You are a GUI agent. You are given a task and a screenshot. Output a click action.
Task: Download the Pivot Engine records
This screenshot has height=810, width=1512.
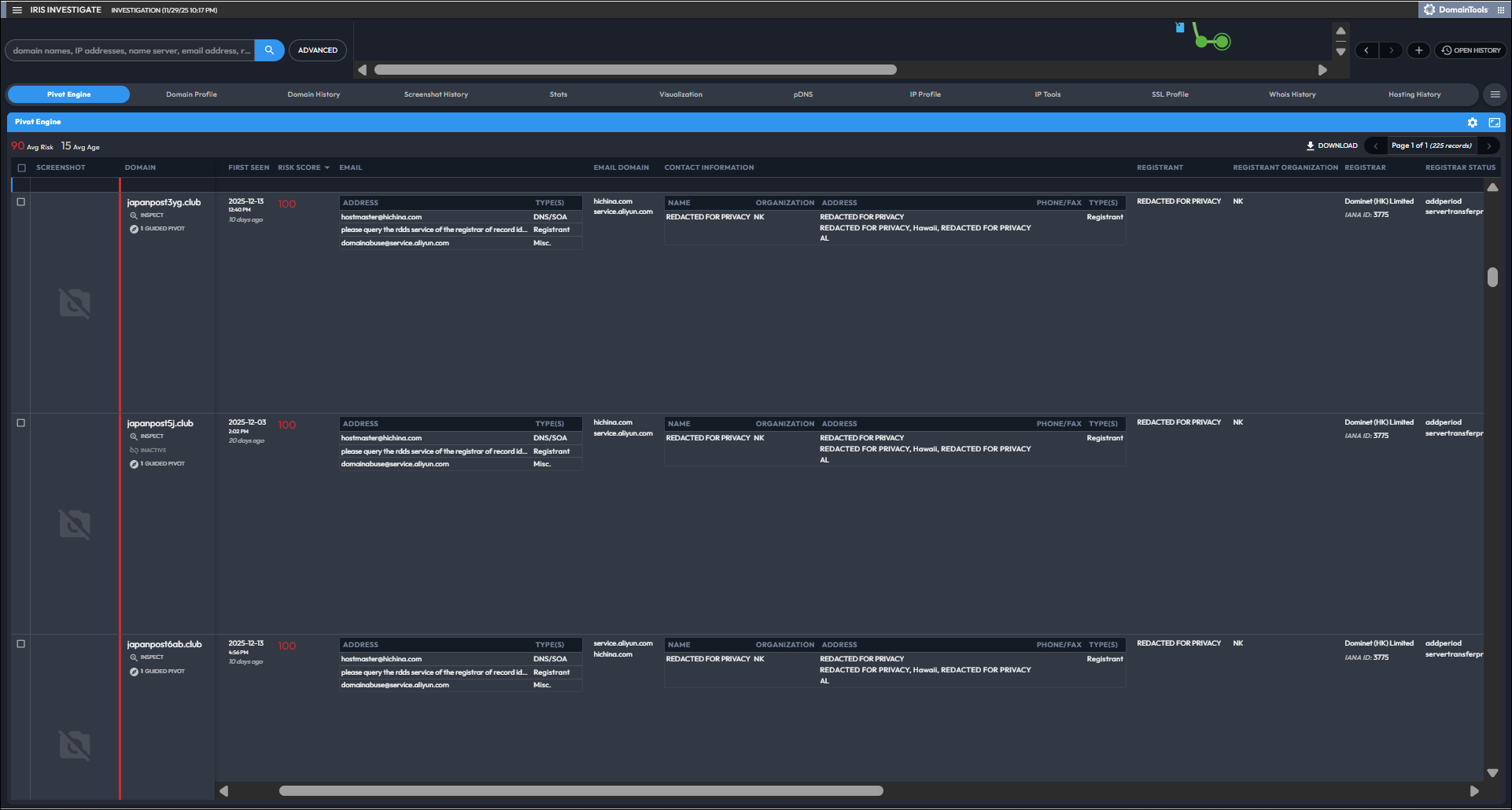[x=1332, y=145]
